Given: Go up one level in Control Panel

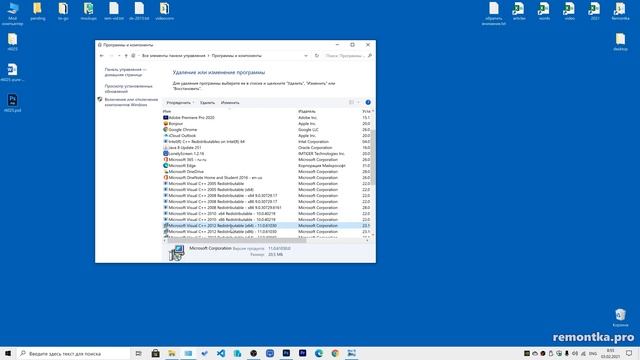Looking at the screenshot, I should (126, 56).
